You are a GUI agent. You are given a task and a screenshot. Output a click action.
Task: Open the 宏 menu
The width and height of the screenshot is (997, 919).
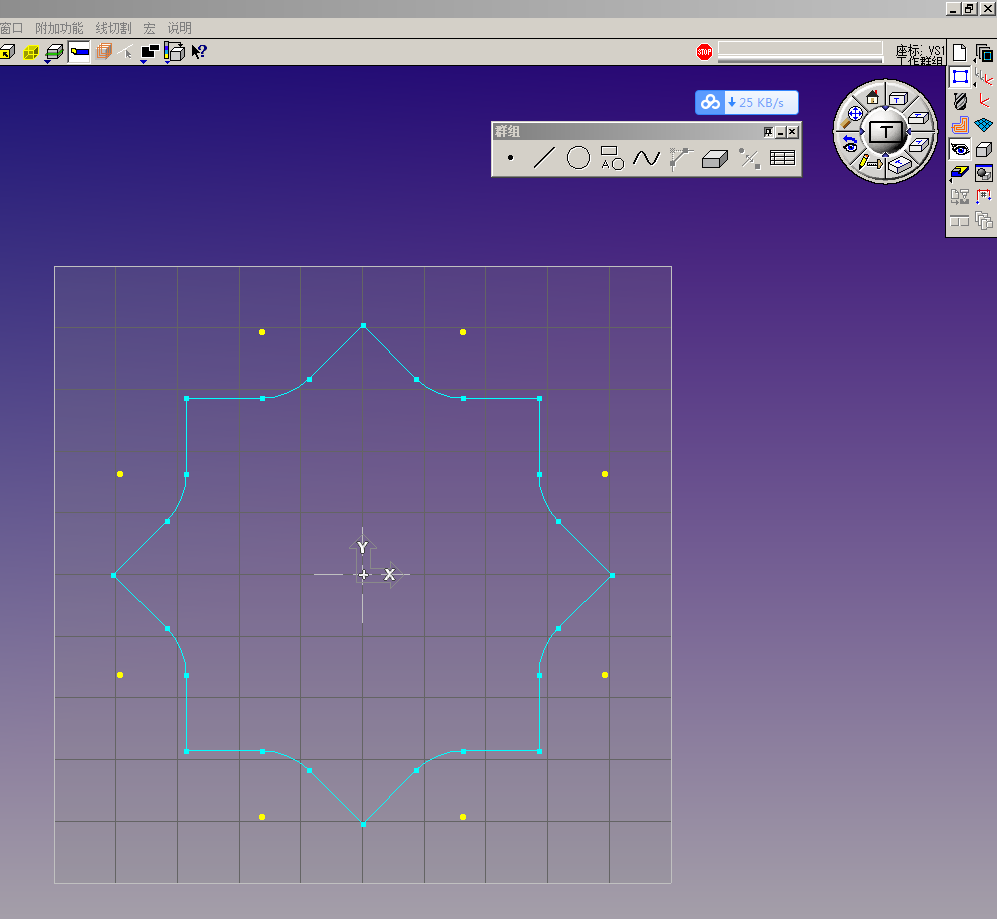pos(149,28)
